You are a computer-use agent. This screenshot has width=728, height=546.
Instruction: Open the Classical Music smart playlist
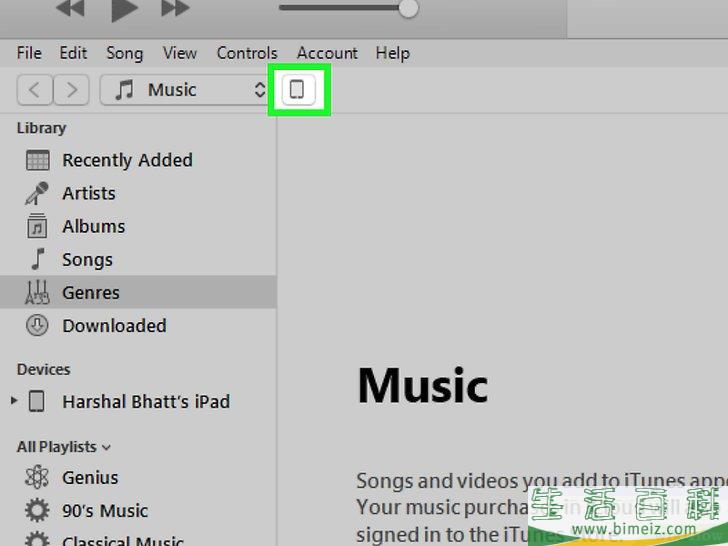point(123,541)
